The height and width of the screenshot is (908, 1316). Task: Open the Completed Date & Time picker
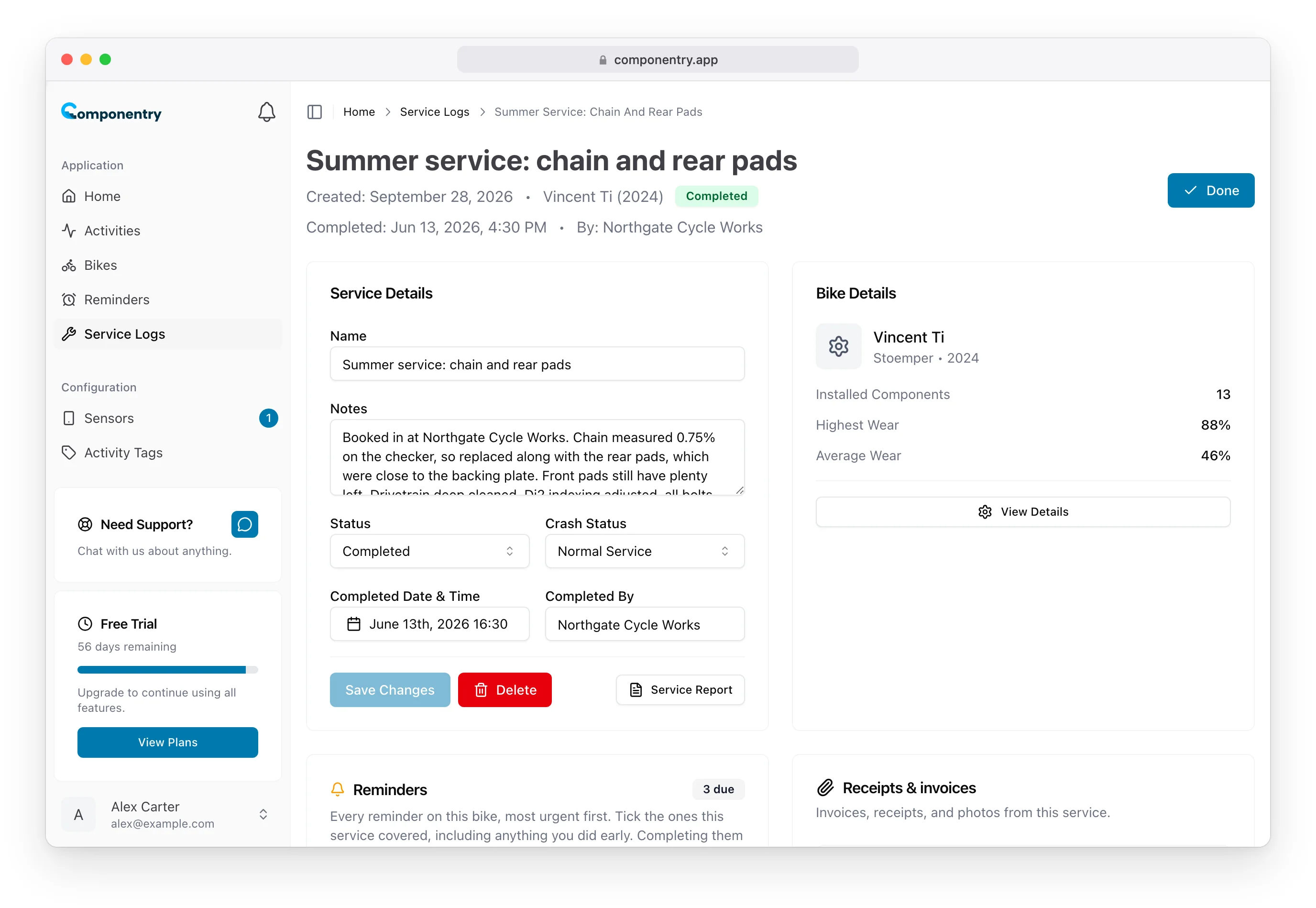[429, 624]
